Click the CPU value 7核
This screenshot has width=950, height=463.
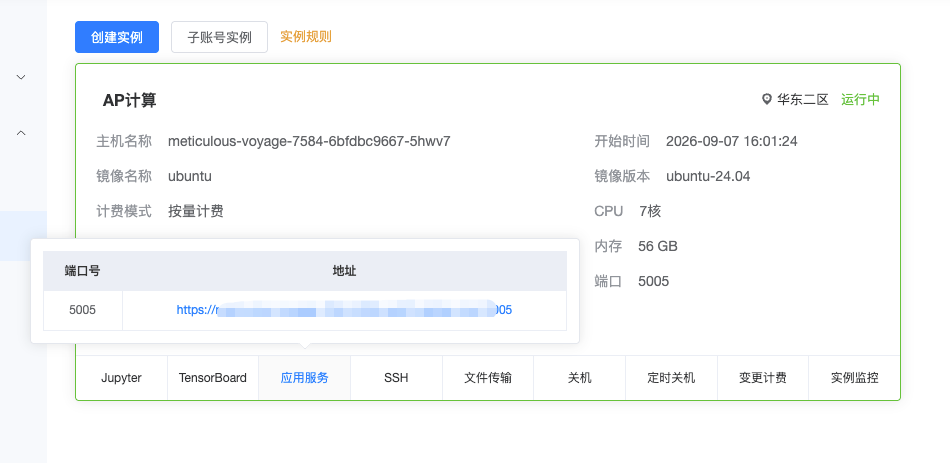pyautogui.click(x=650, y=212)
